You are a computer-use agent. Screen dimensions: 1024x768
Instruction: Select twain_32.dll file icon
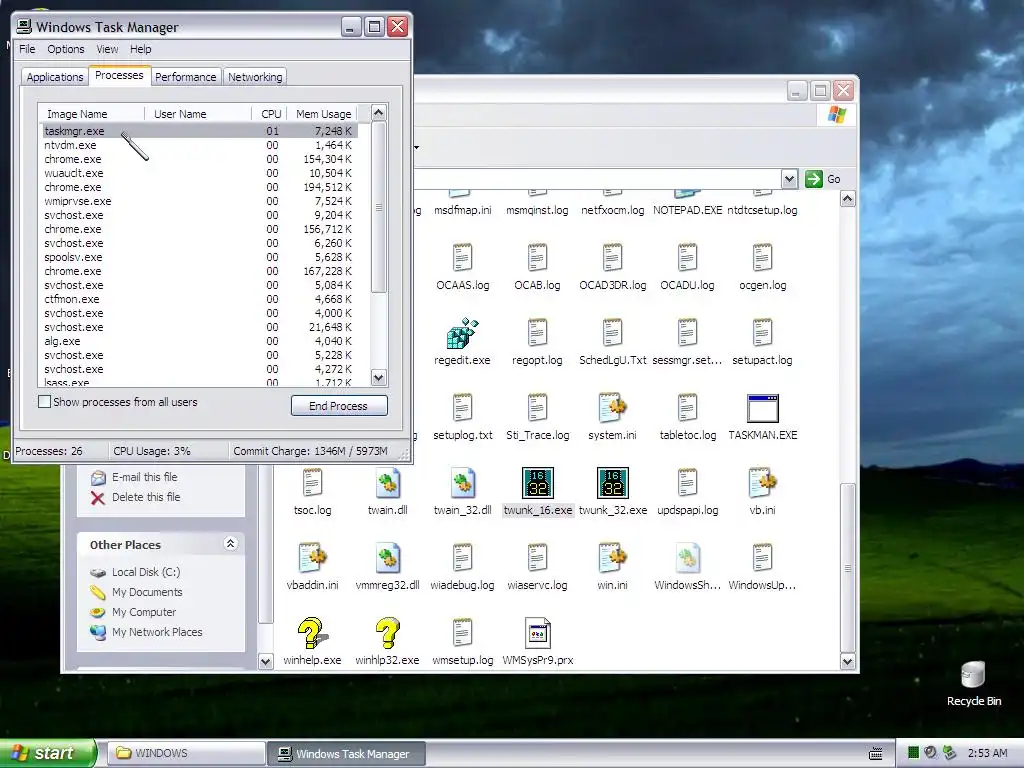pos(462,483)
